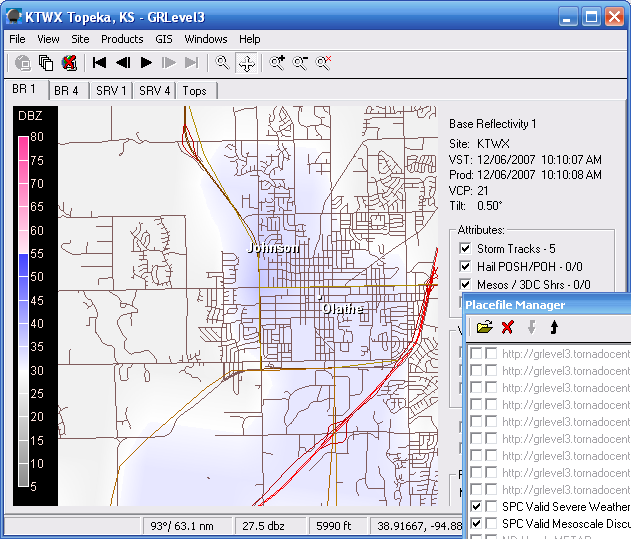Screen dimensions: 631x539
Task: Click the 'Tilt: 0.50°' info line
Action: click(476, 206)
